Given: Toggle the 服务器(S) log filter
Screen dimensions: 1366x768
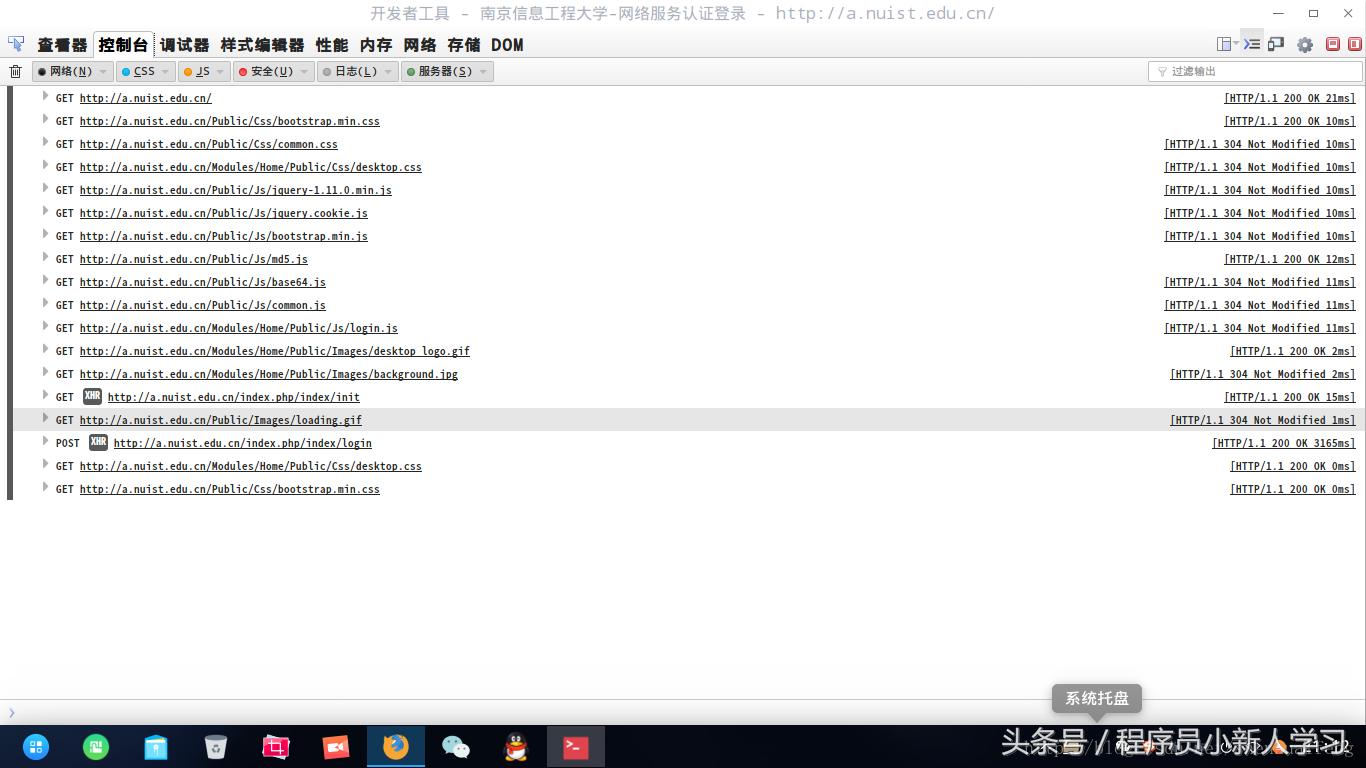Looking at the screenshot, I should (441, 71).
